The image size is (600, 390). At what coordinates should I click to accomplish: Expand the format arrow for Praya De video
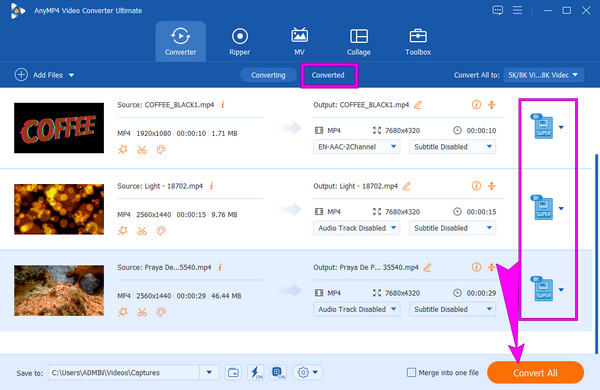click(561, 290)
